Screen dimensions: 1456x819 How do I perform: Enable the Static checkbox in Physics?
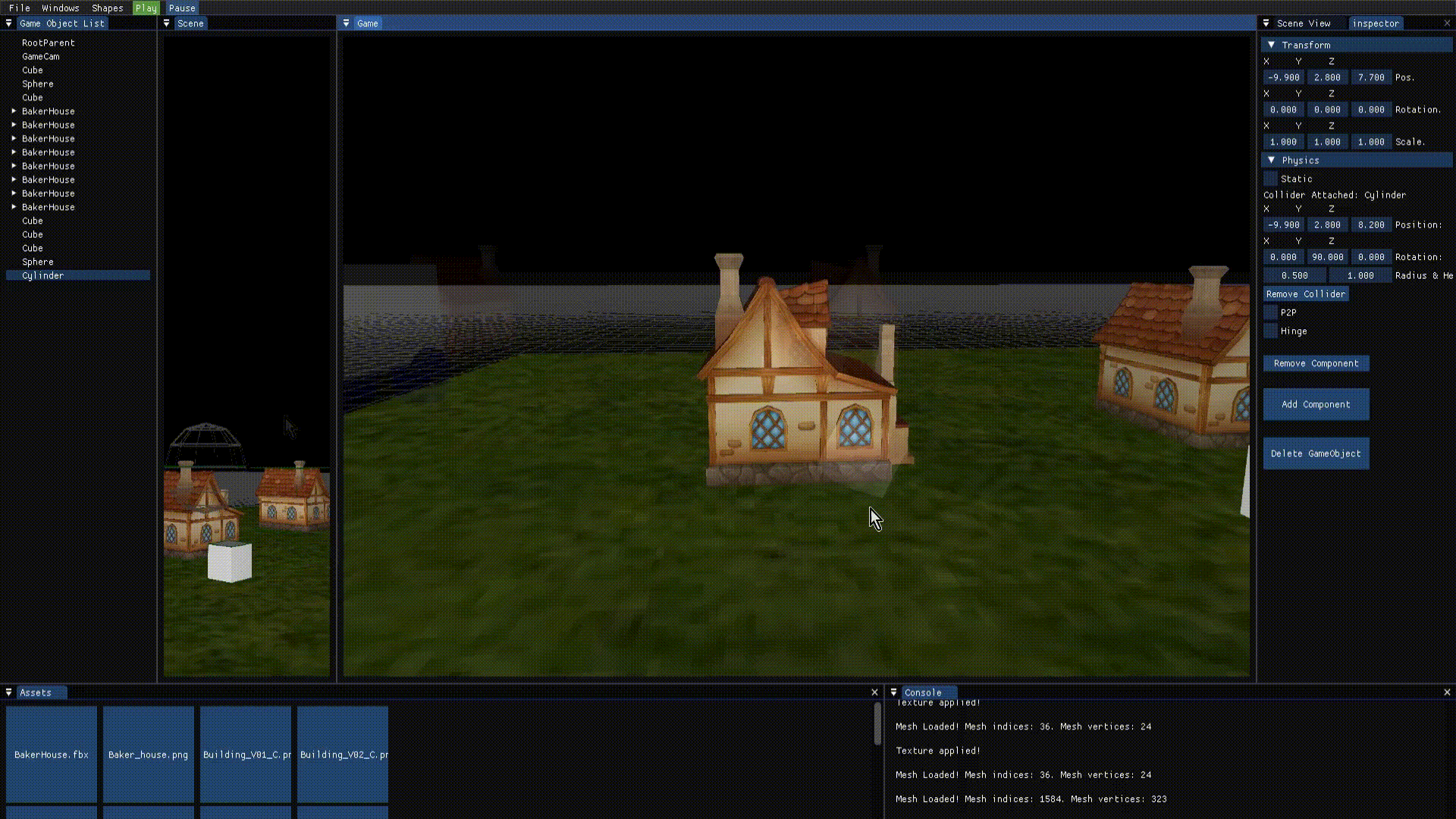pyautogui.click(x=1271, y=178)
